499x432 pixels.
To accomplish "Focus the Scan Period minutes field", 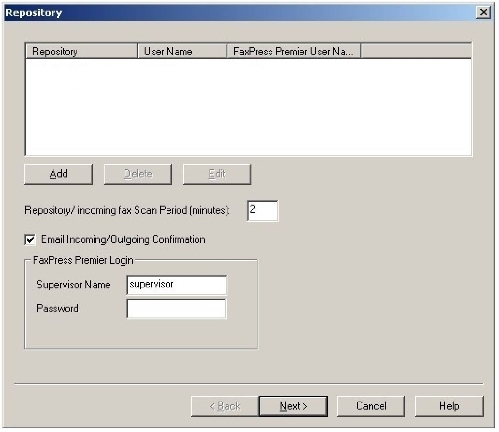I will [x=263, y=211].
